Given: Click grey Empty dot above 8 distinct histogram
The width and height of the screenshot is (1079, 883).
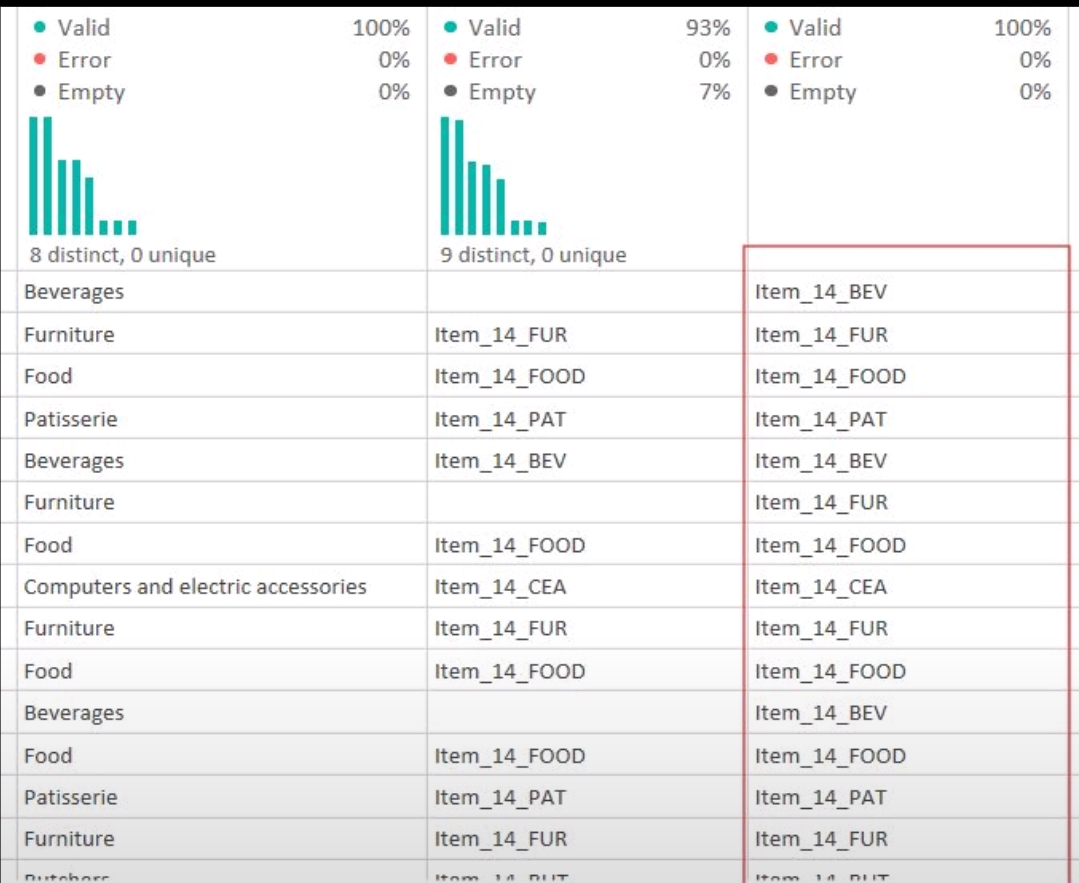Looking at the screenshot, I should (40, 91).
